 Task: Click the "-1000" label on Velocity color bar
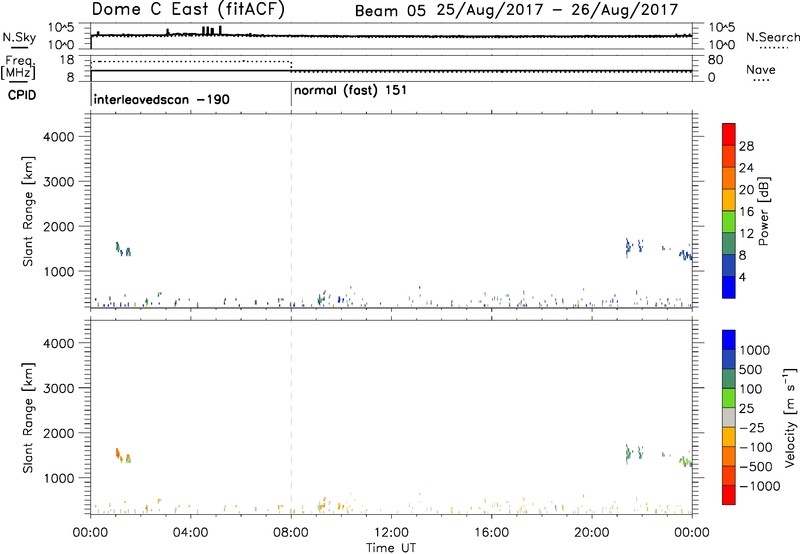point(760,486)
